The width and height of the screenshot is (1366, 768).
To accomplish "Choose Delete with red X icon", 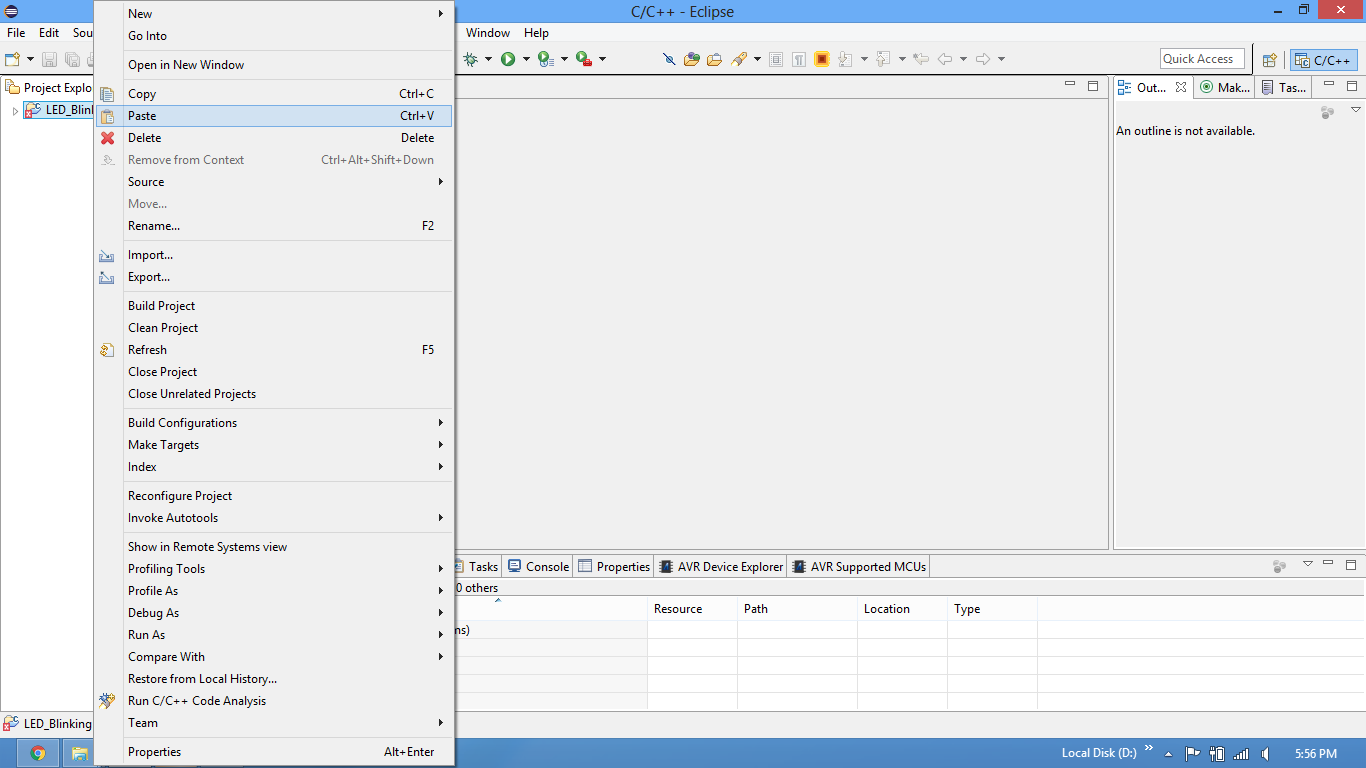I will (x=274, y=138).
